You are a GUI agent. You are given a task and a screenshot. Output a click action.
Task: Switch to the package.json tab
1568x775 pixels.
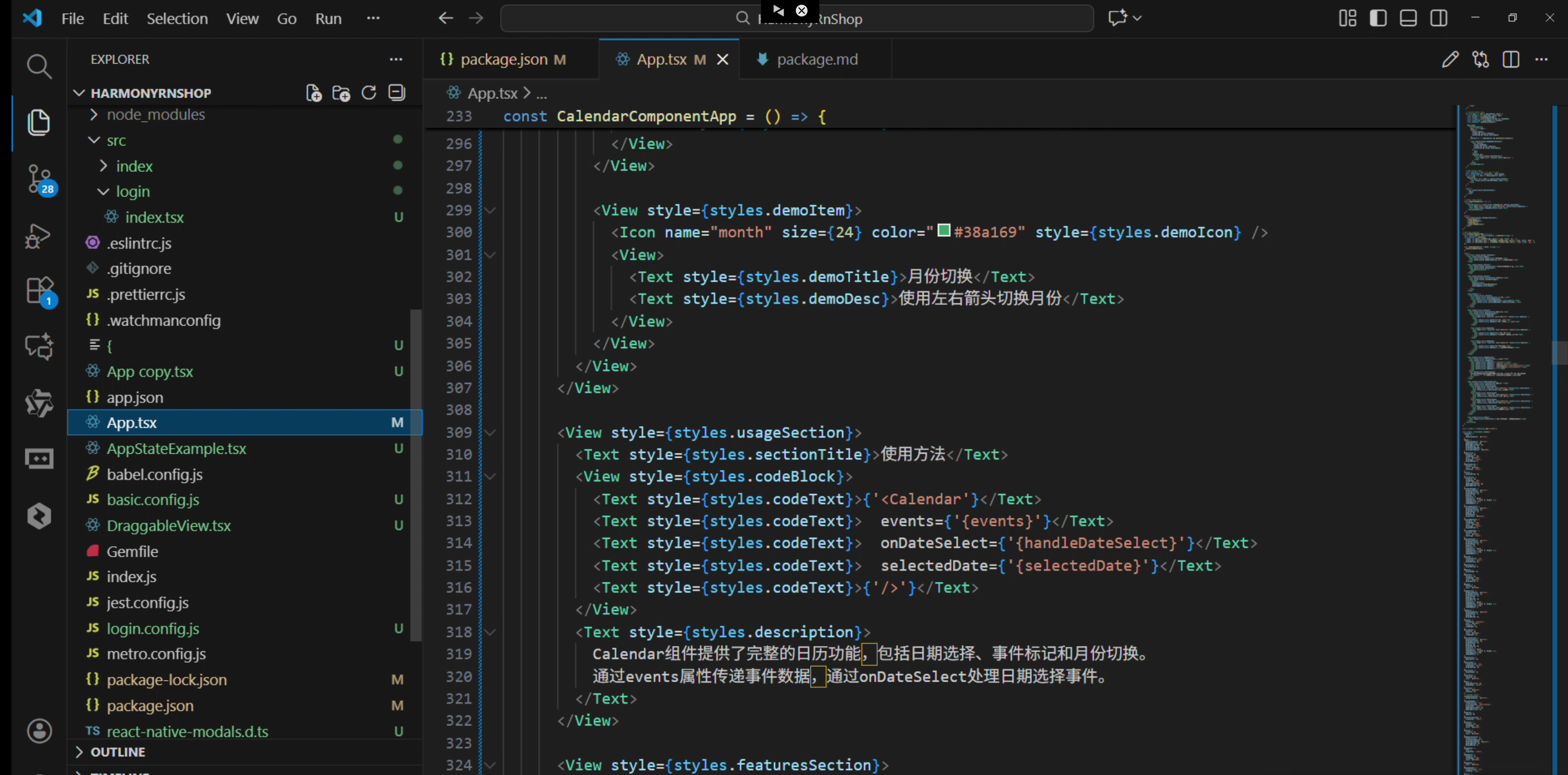[503, 59]
